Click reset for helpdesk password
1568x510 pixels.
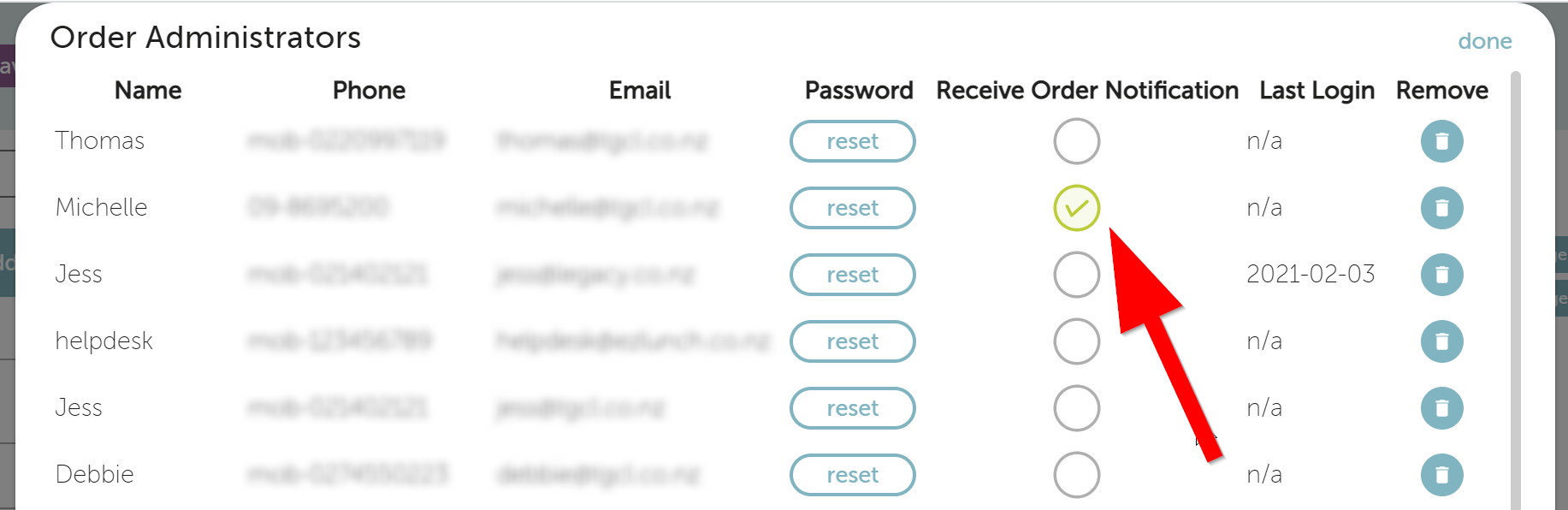[x=852, y=341]
